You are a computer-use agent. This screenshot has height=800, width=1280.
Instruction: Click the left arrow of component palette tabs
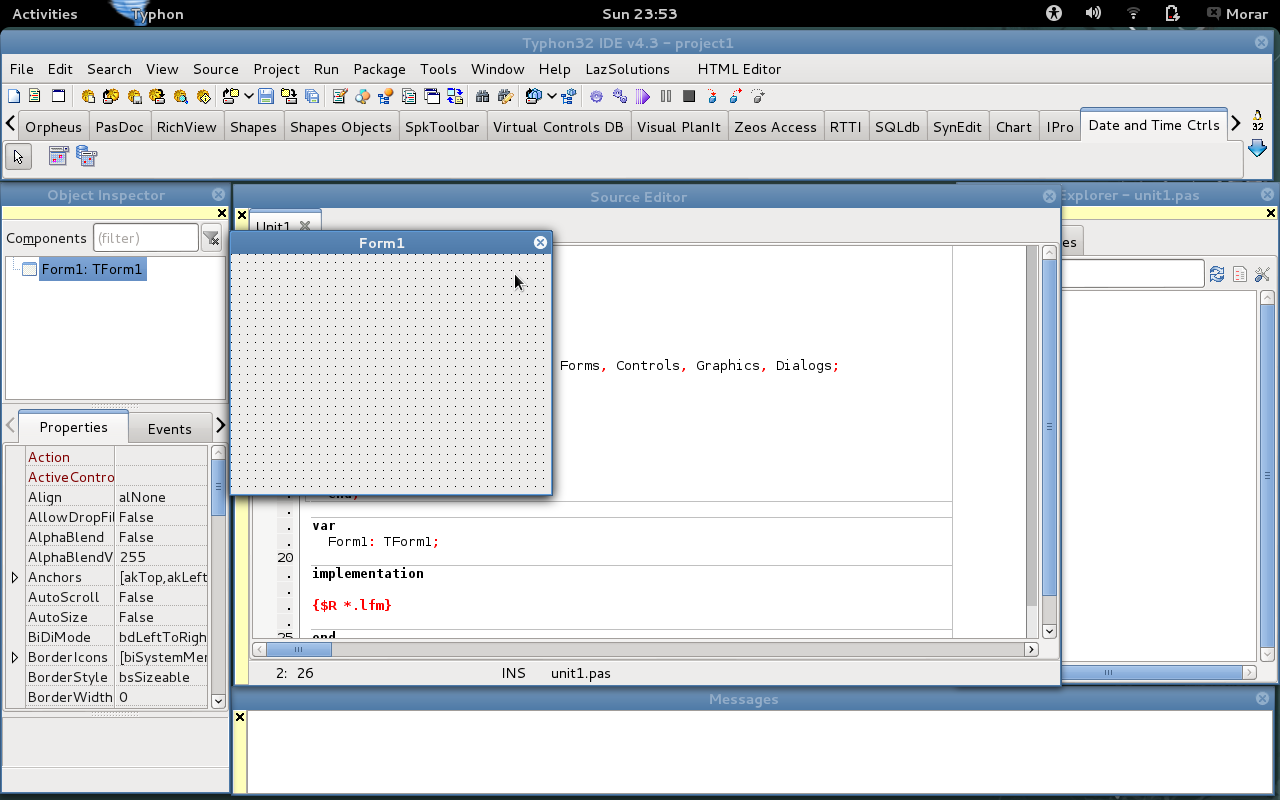tap(10, 124)
